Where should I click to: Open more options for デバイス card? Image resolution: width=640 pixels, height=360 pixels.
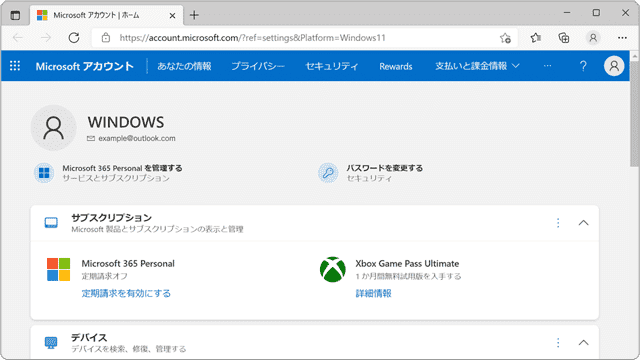point(558,342)
